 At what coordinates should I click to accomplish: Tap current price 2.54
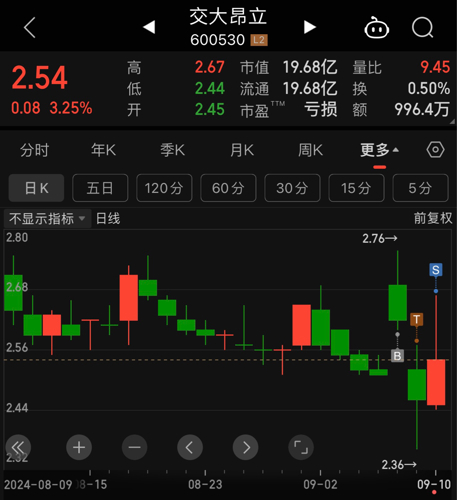point(39,78)
